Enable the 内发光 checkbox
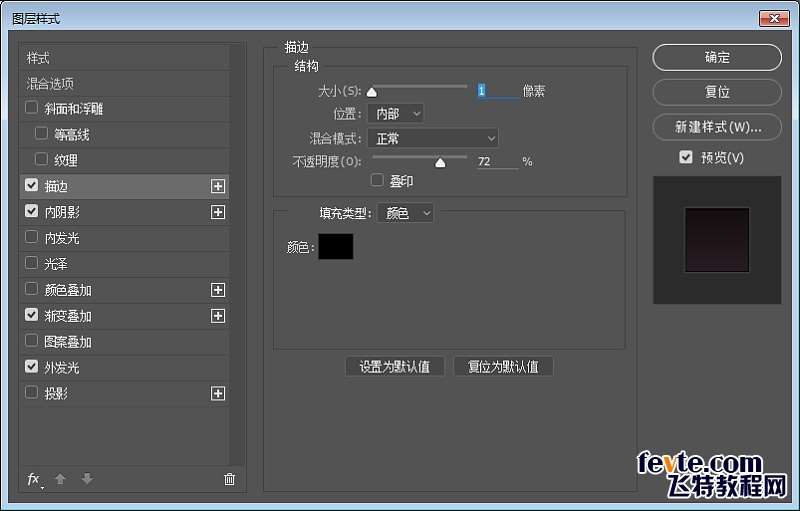Viewport: 800px width, 511px height. pos(31,237)
